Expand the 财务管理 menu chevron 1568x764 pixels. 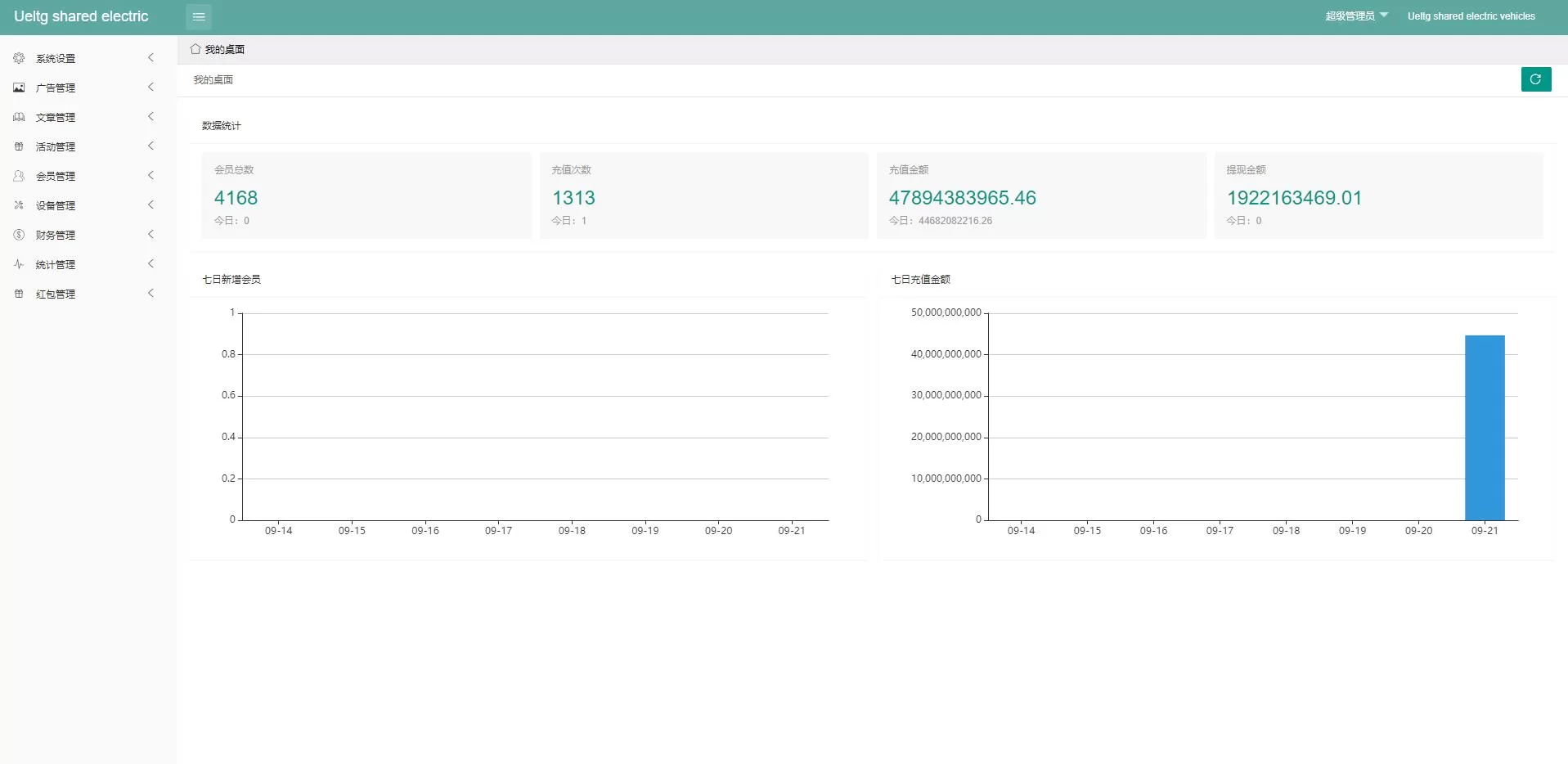click(x=151, y=235)
